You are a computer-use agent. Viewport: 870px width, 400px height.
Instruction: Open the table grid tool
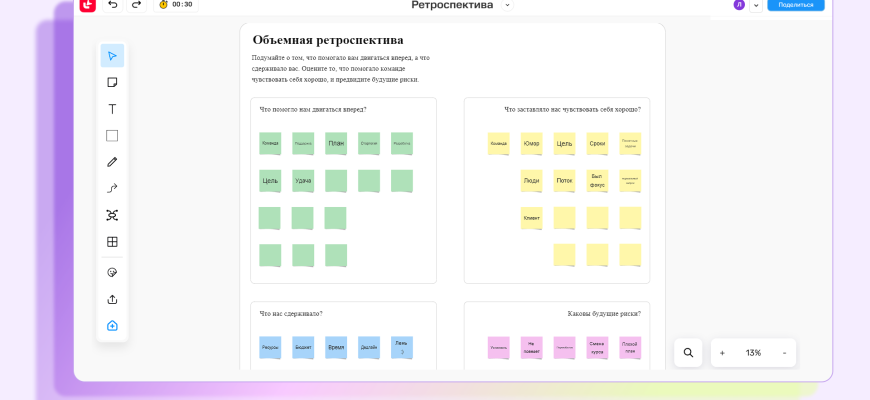click(112, 241)
